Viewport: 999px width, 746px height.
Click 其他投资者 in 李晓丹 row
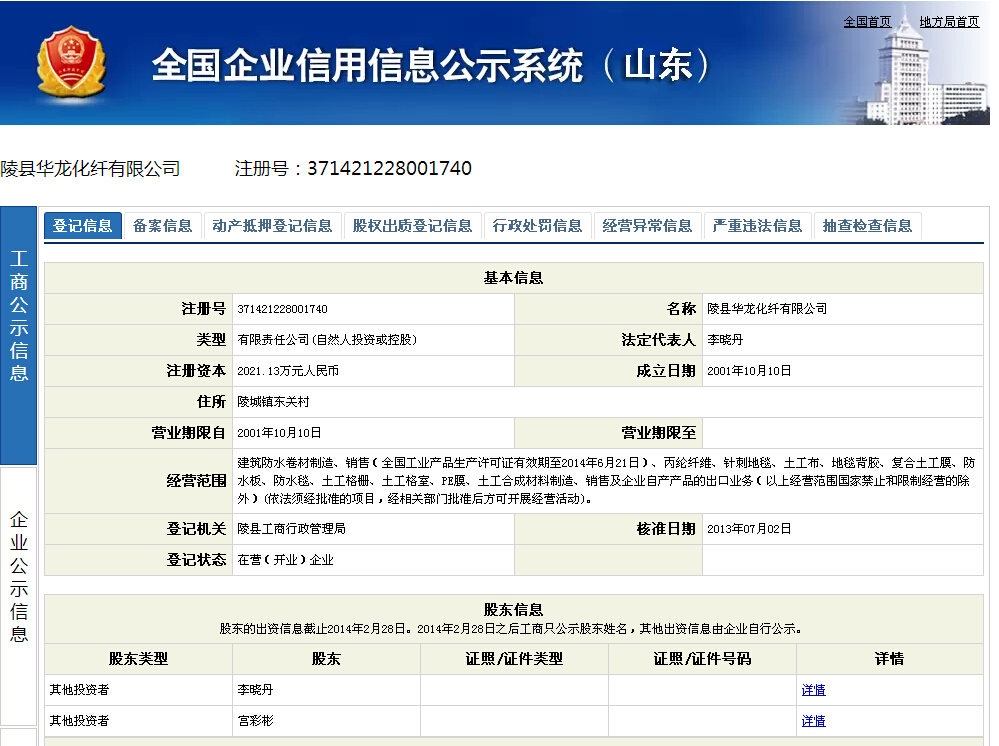point(80,690)
